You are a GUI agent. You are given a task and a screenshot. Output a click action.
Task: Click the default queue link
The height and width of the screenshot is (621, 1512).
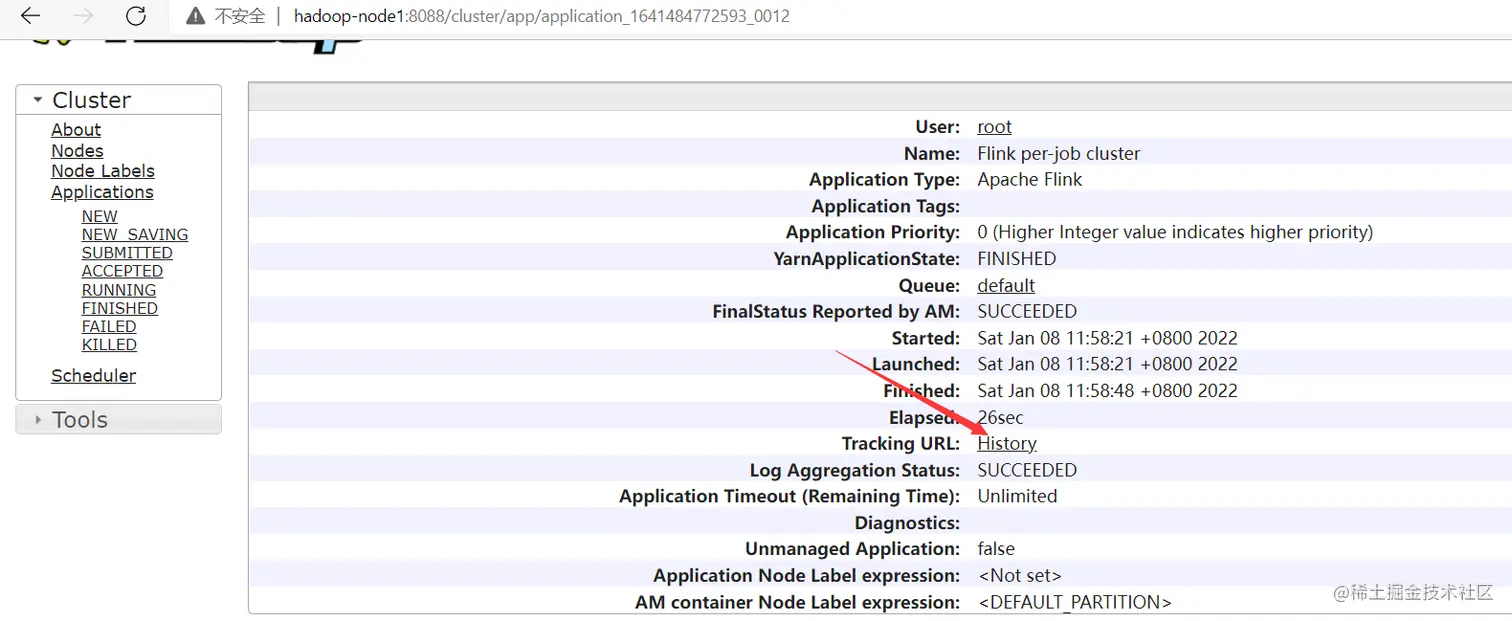click(1006, 285)
